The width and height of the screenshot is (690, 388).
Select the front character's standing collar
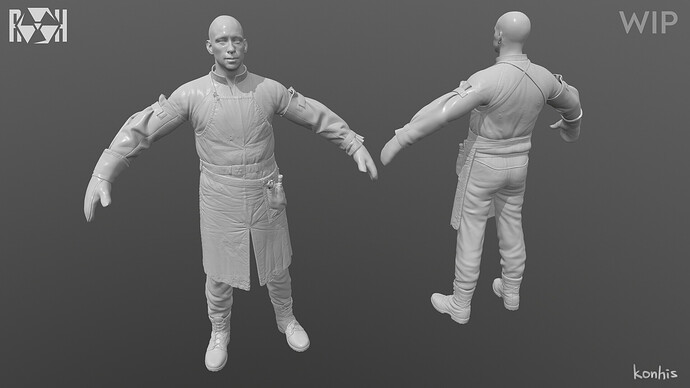coord(229,74)
